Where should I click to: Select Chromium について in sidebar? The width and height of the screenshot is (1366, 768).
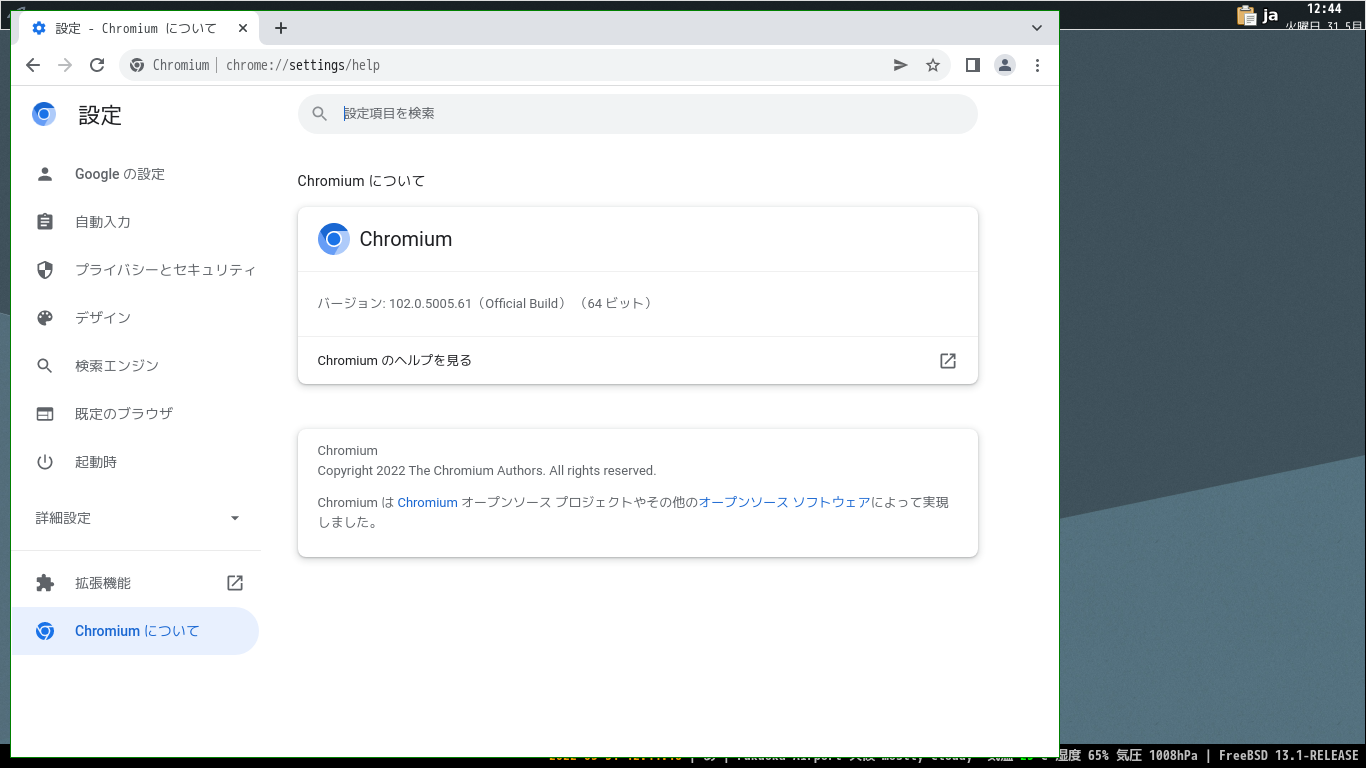pyautogui.click(x=135, y=631)
